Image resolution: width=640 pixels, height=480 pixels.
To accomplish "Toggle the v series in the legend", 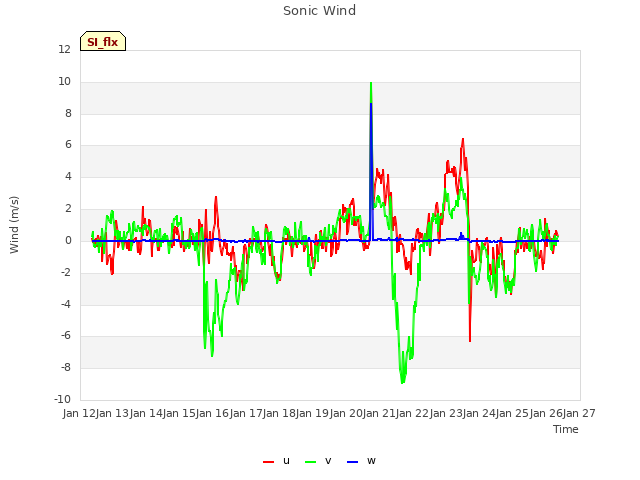I will (318, 461).
